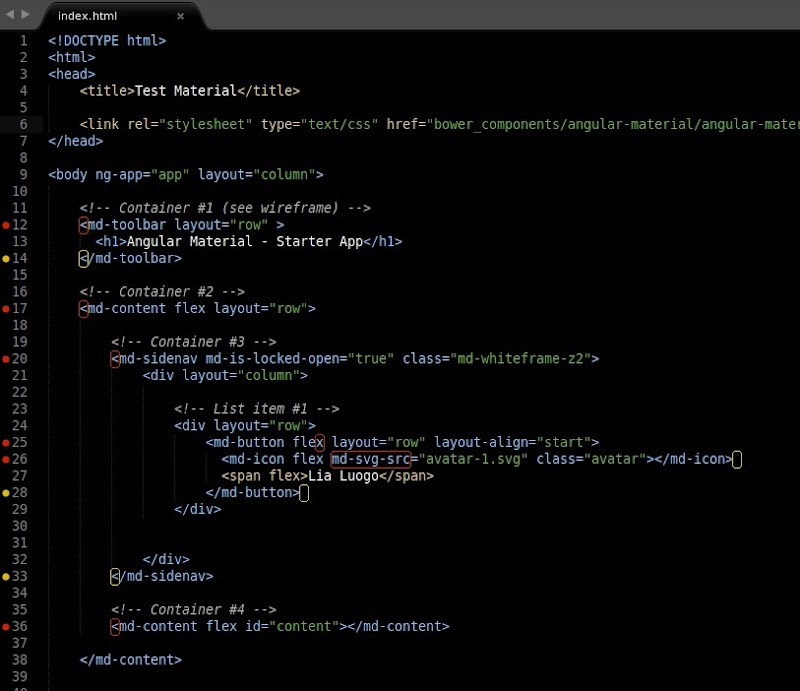Click red error marker on line 26
Viewport: 800px width, 691px height.
point(6,460)
